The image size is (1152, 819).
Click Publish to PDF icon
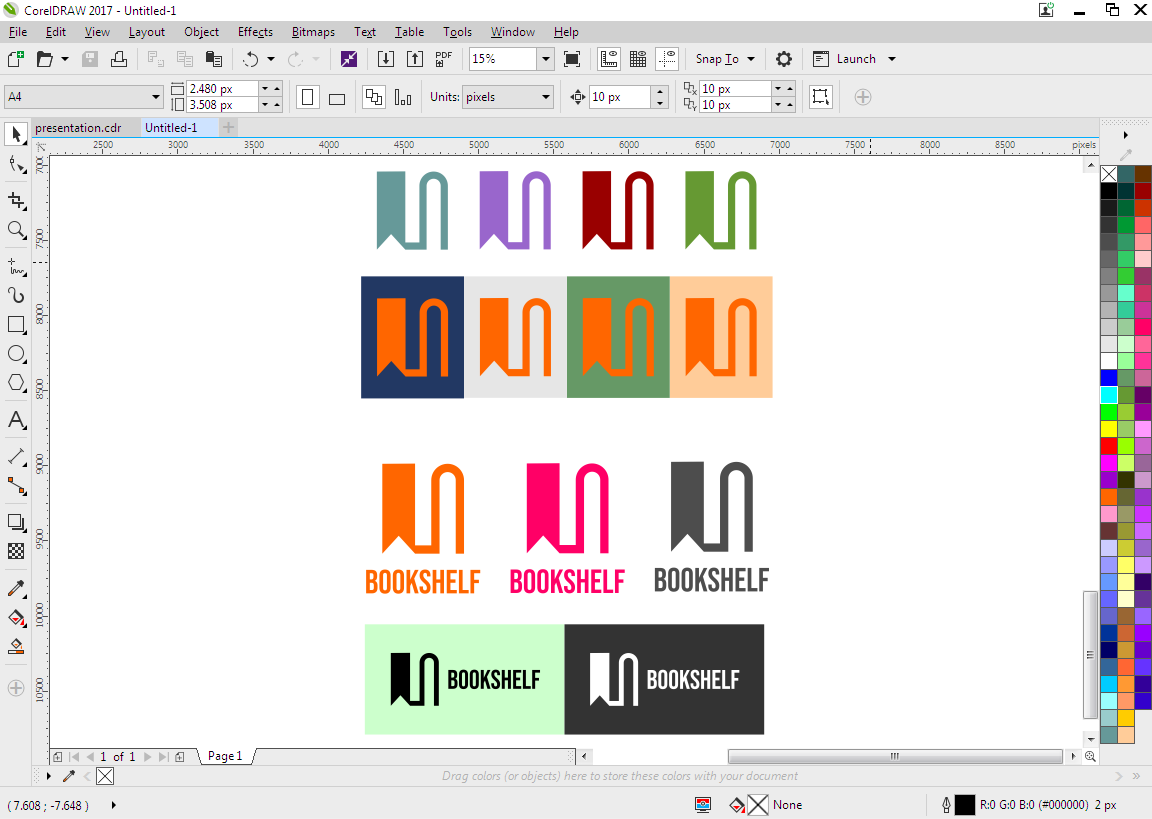(444, 59)
